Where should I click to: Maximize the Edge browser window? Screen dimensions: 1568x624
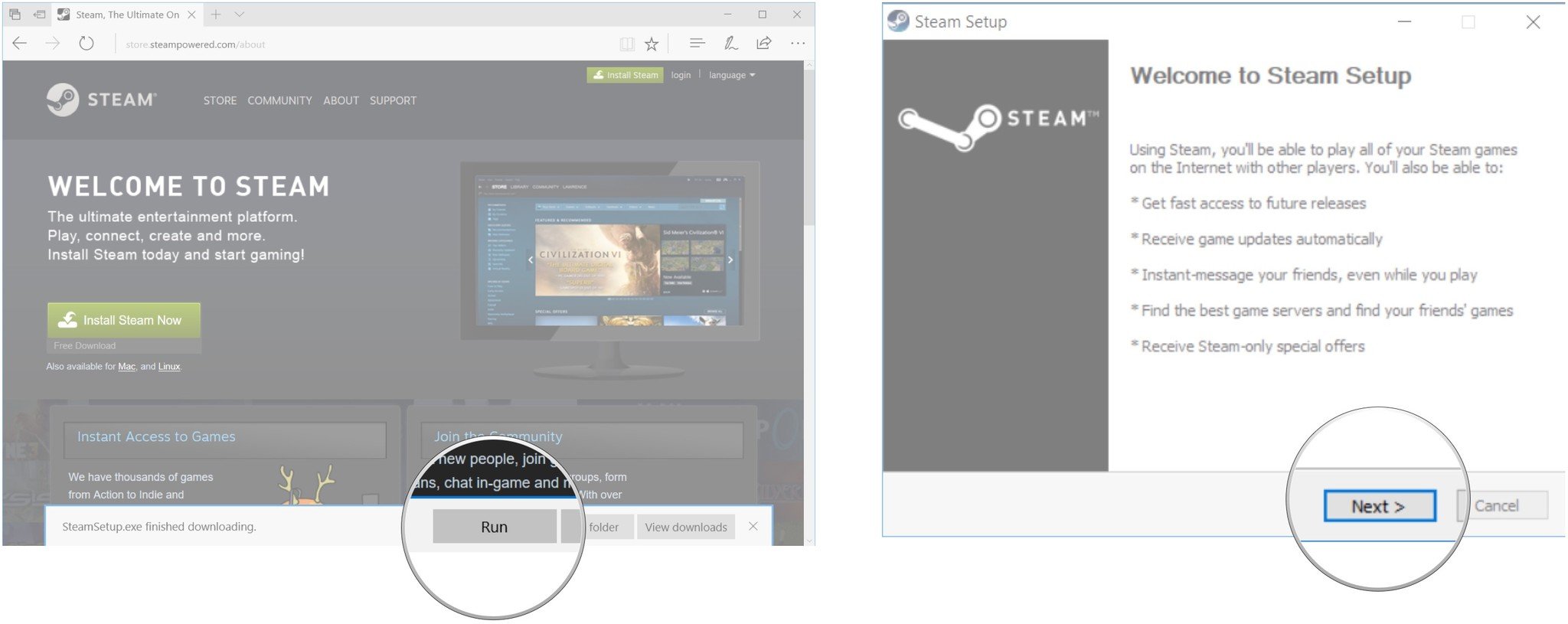click(763, 15)
